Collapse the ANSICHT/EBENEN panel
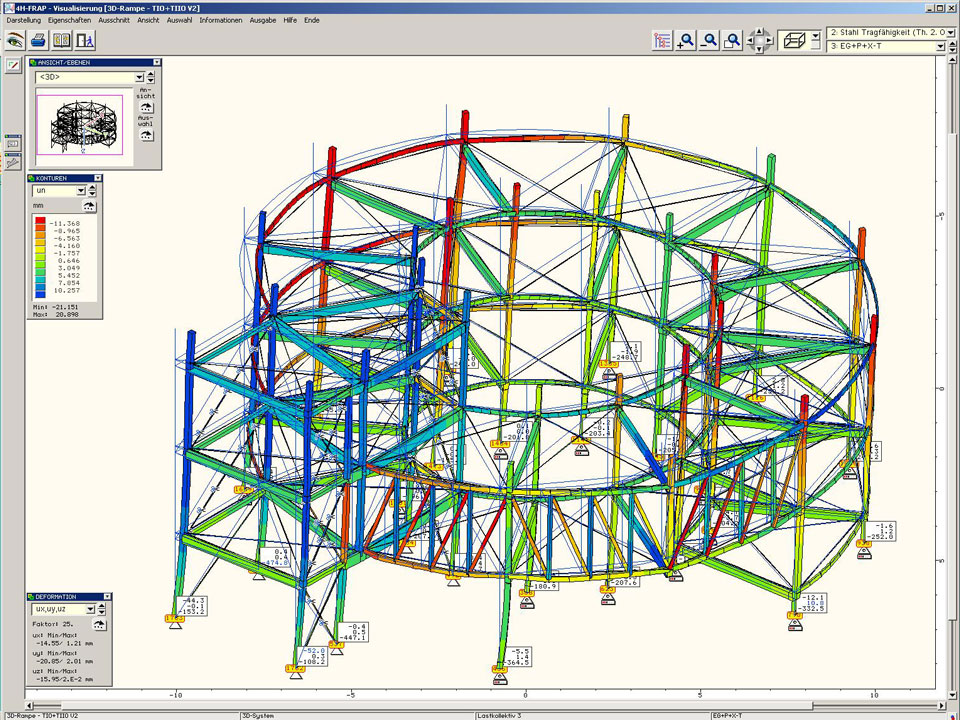The width and height of the screenshot is (960, 720). tap(156, 62)
